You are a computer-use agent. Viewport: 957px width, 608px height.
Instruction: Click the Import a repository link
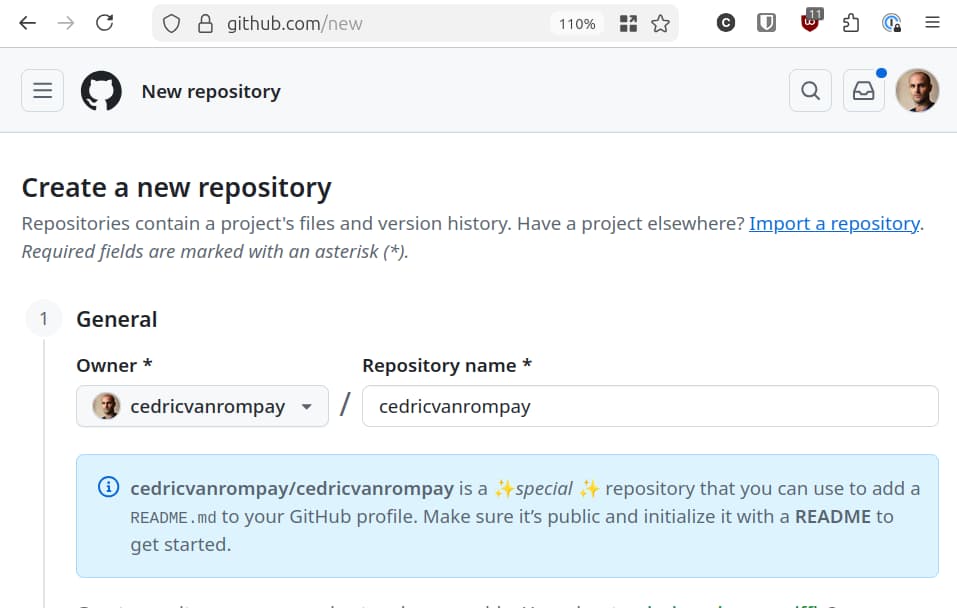[x=834, y=223]
